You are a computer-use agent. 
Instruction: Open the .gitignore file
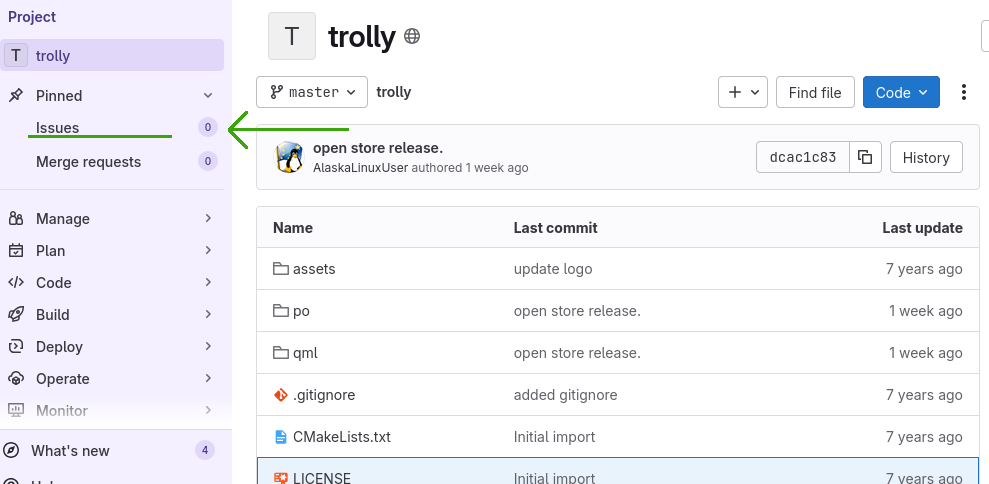pyautogui.click(x=323, y=395)
